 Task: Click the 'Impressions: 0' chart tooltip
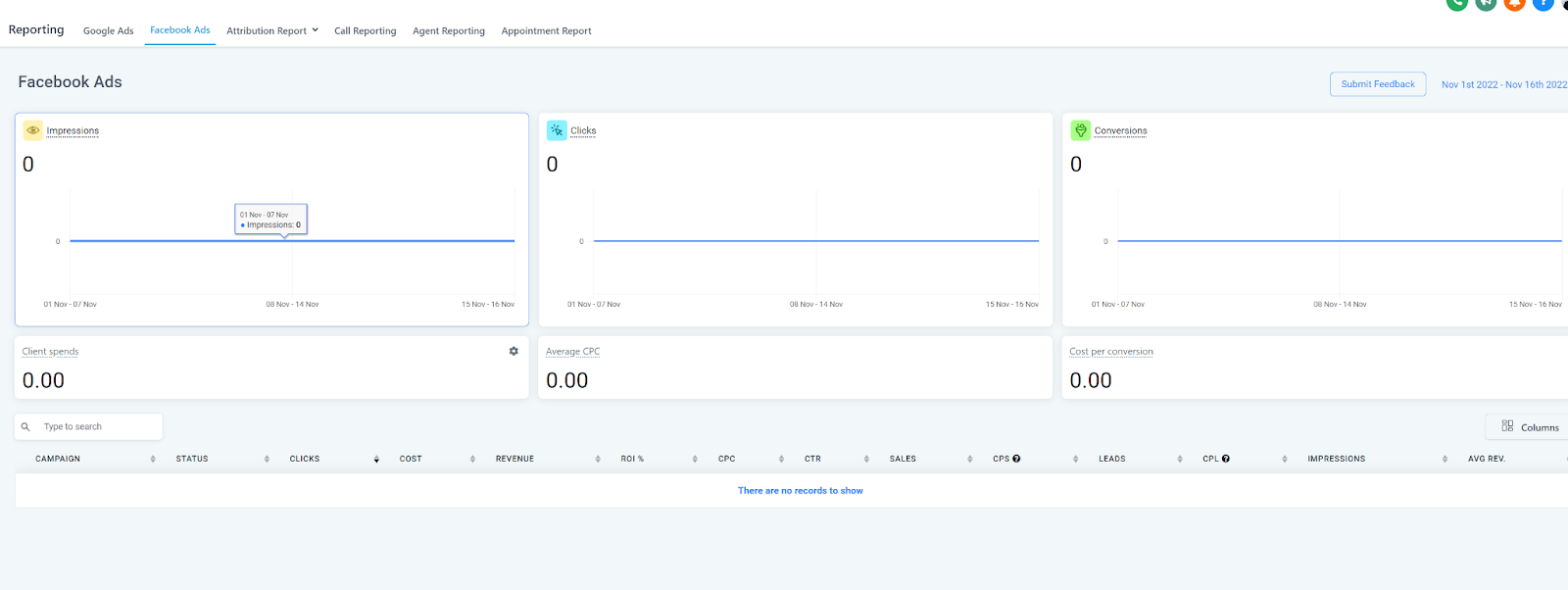tap(271, 220)
